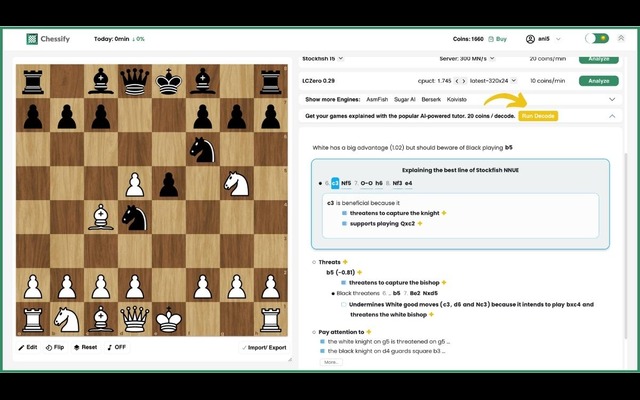Open the Stockfish 15 version dropdown
This screenshot has height=400, width=640.
click(340, 58)
